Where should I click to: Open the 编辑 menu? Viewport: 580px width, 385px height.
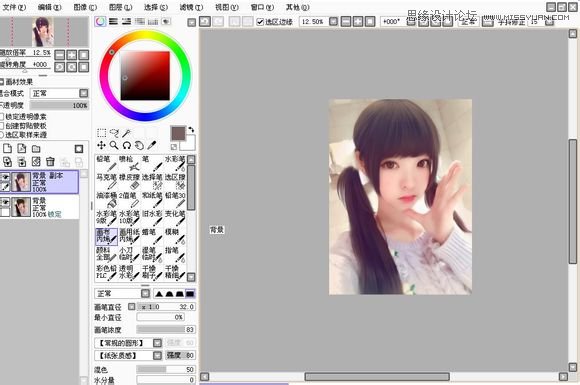pos(50,7)
